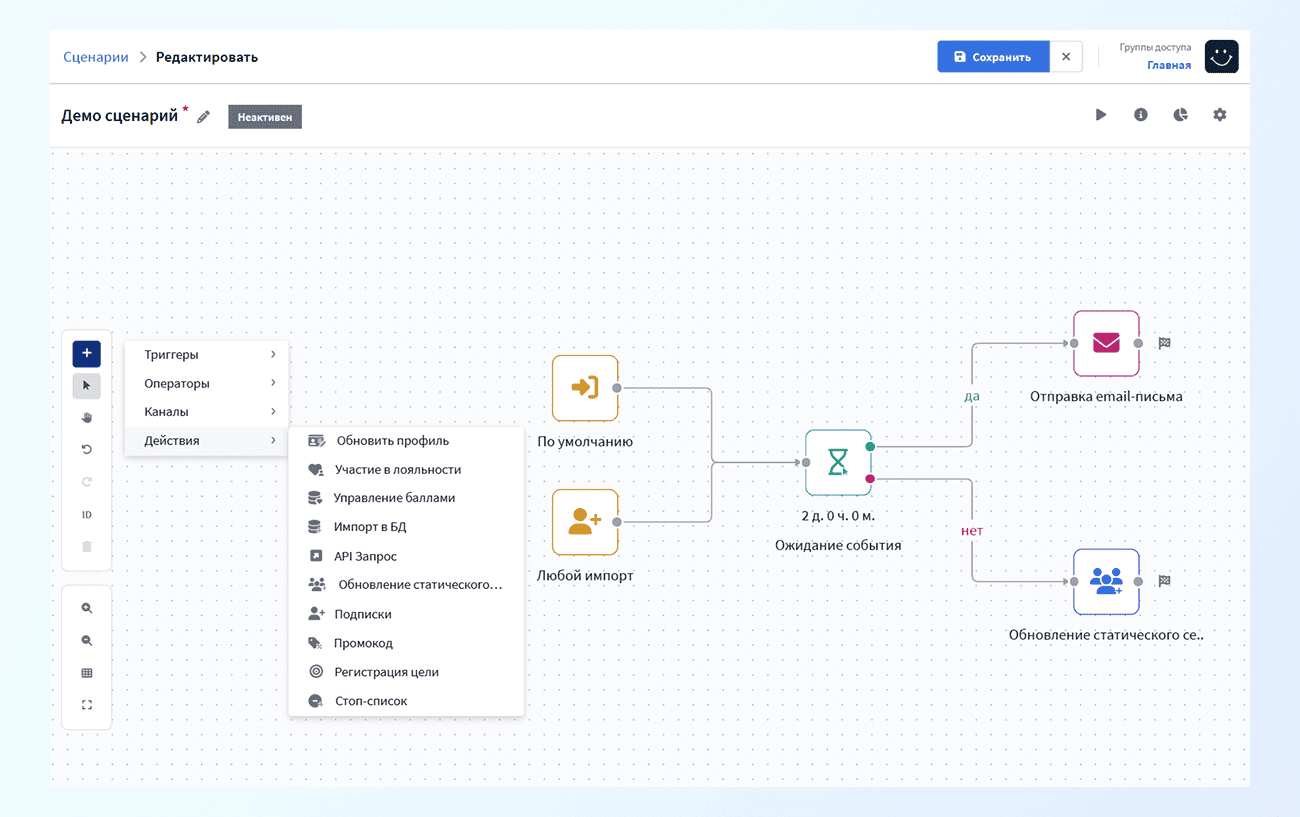Toggle grid display icon in toolbar

pos(86,673)
